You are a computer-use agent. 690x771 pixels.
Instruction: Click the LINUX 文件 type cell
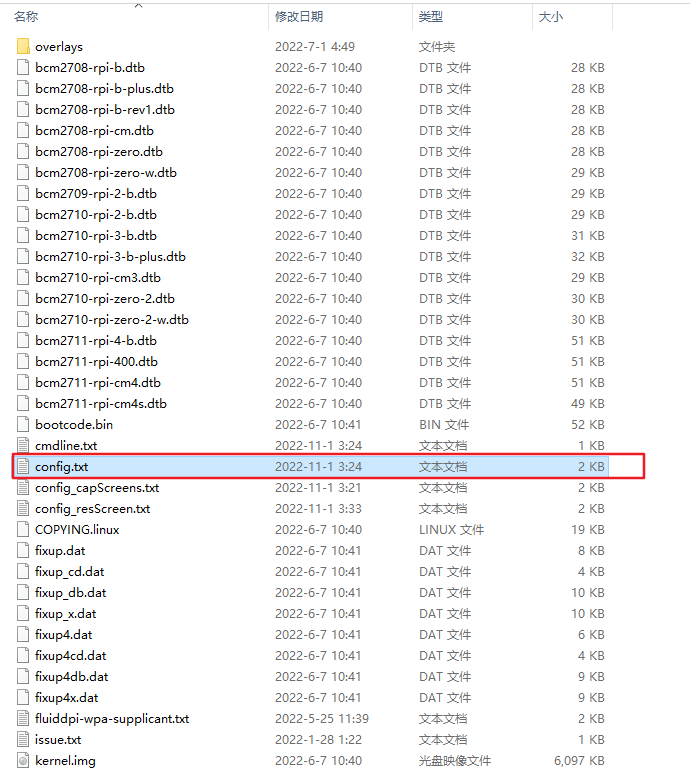(451, 530)
